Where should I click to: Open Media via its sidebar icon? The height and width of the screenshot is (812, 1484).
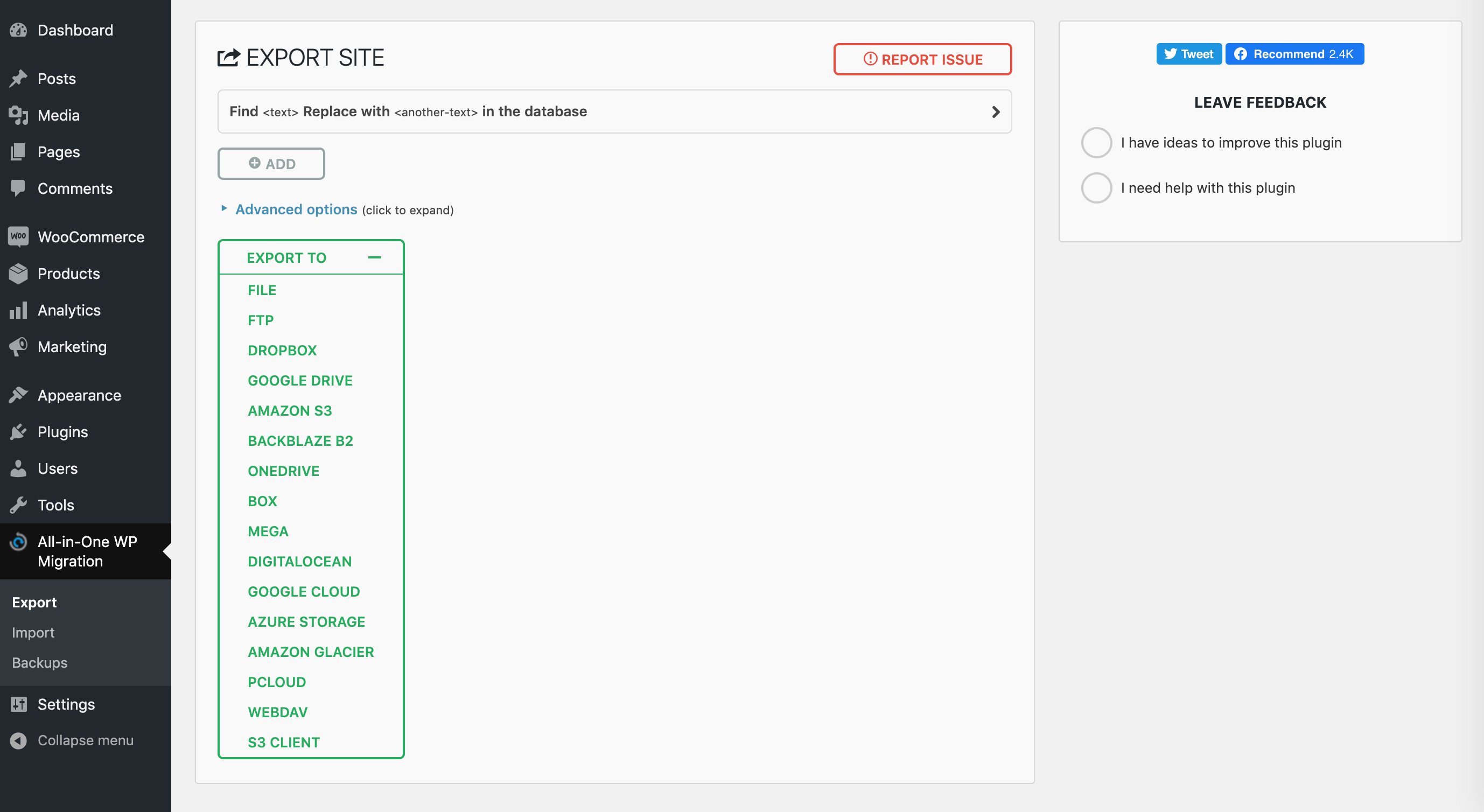(18, 115)
